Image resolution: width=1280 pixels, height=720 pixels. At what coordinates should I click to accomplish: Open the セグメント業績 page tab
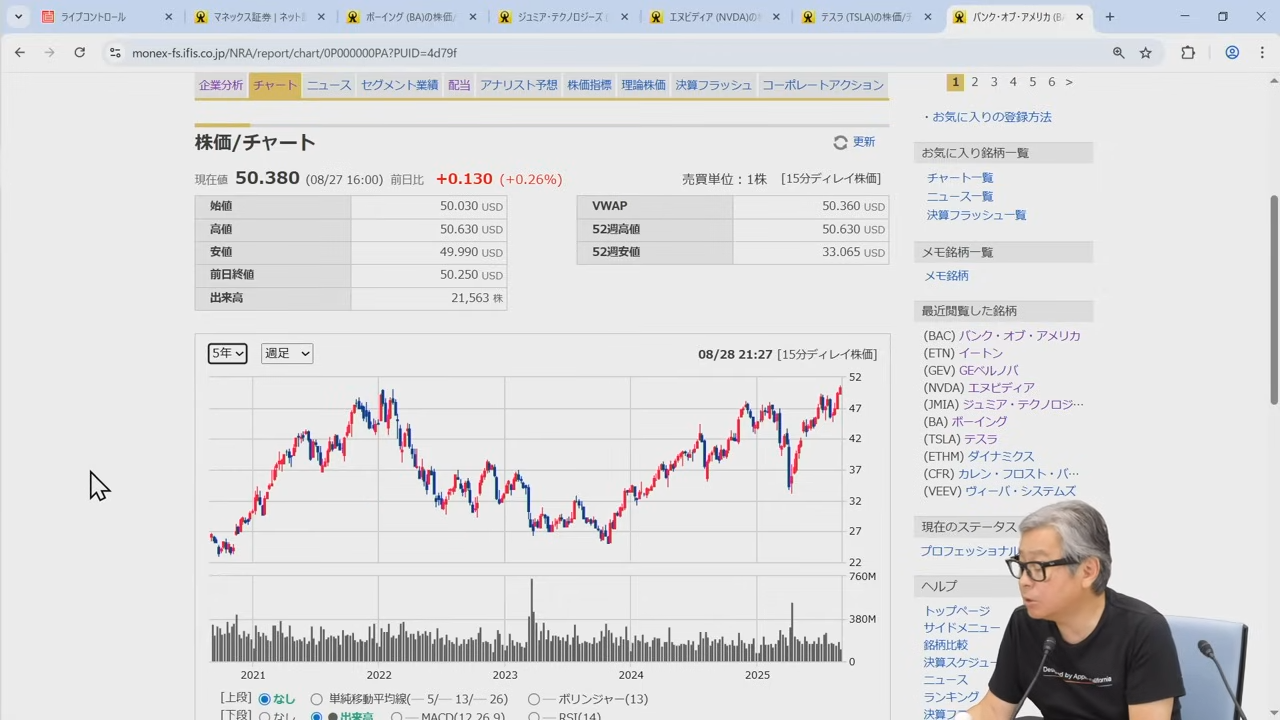(399, 85)
